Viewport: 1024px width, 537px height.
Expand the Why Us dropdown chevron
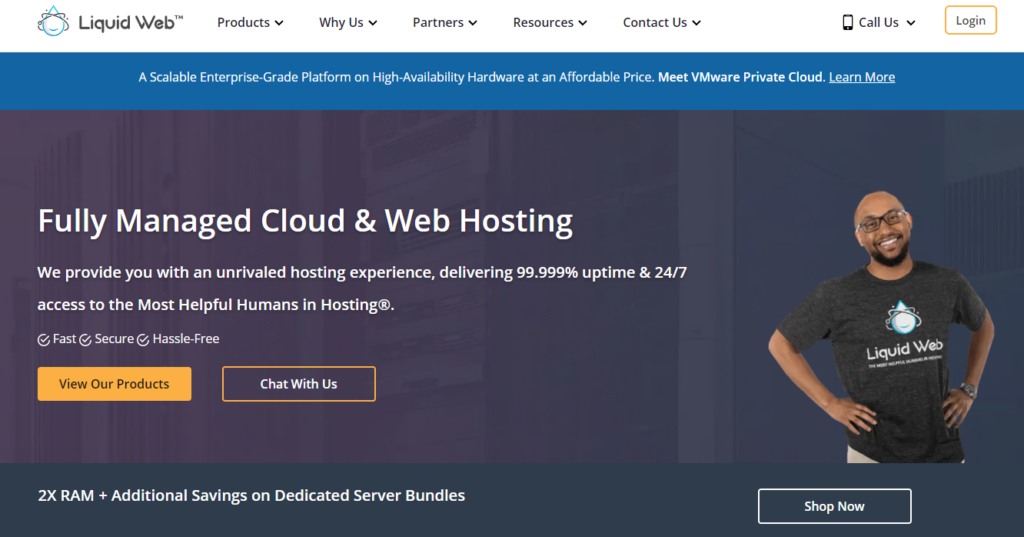point(373,23)
